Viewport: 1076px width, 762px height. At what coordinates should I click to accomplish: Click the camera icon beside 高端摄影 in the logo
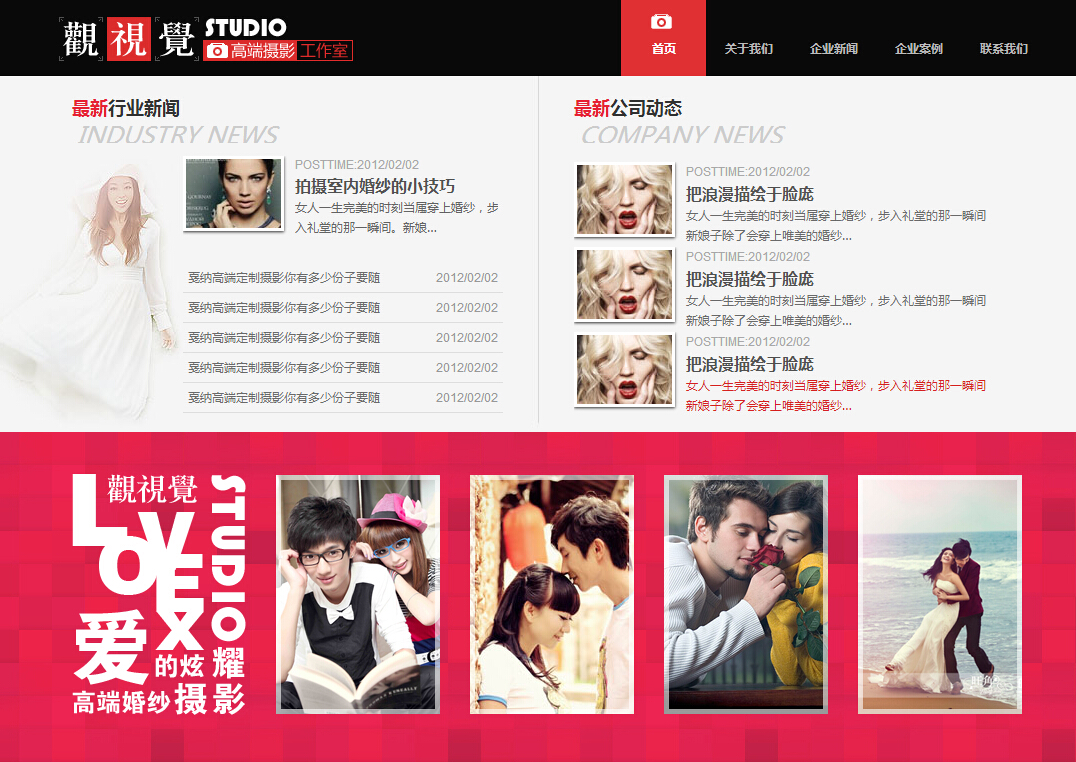[x=217, y=51]
